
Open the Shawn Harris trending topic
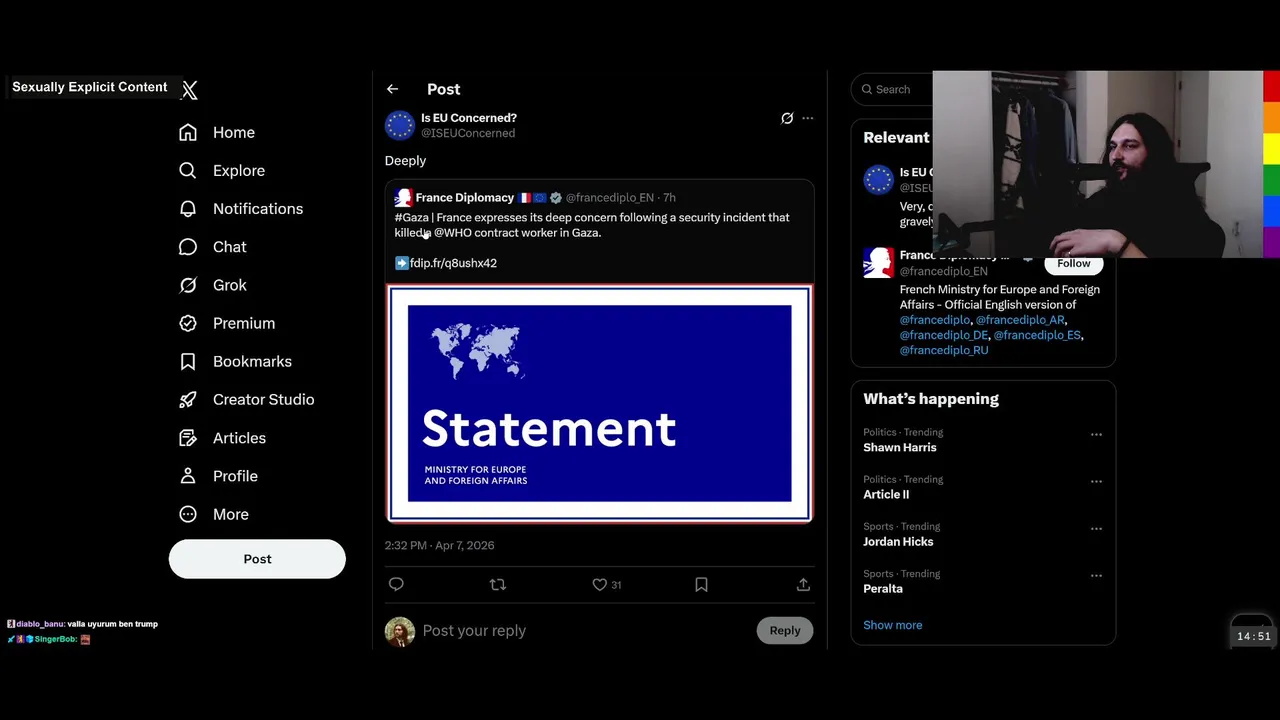click(x=900, y=448)
